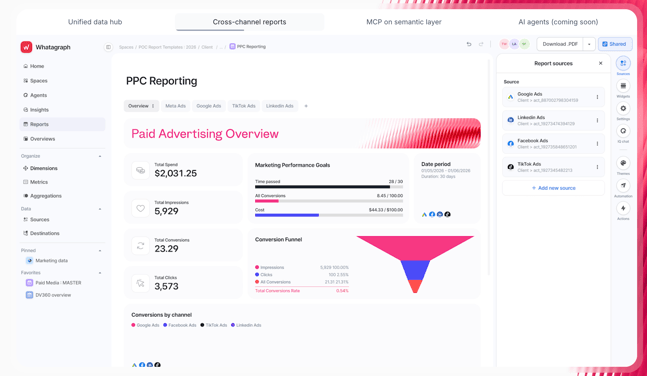This screenshot has height=376, width=647.
Task: Open the Actions lightning icon
Action: click(x=623, y=208)
